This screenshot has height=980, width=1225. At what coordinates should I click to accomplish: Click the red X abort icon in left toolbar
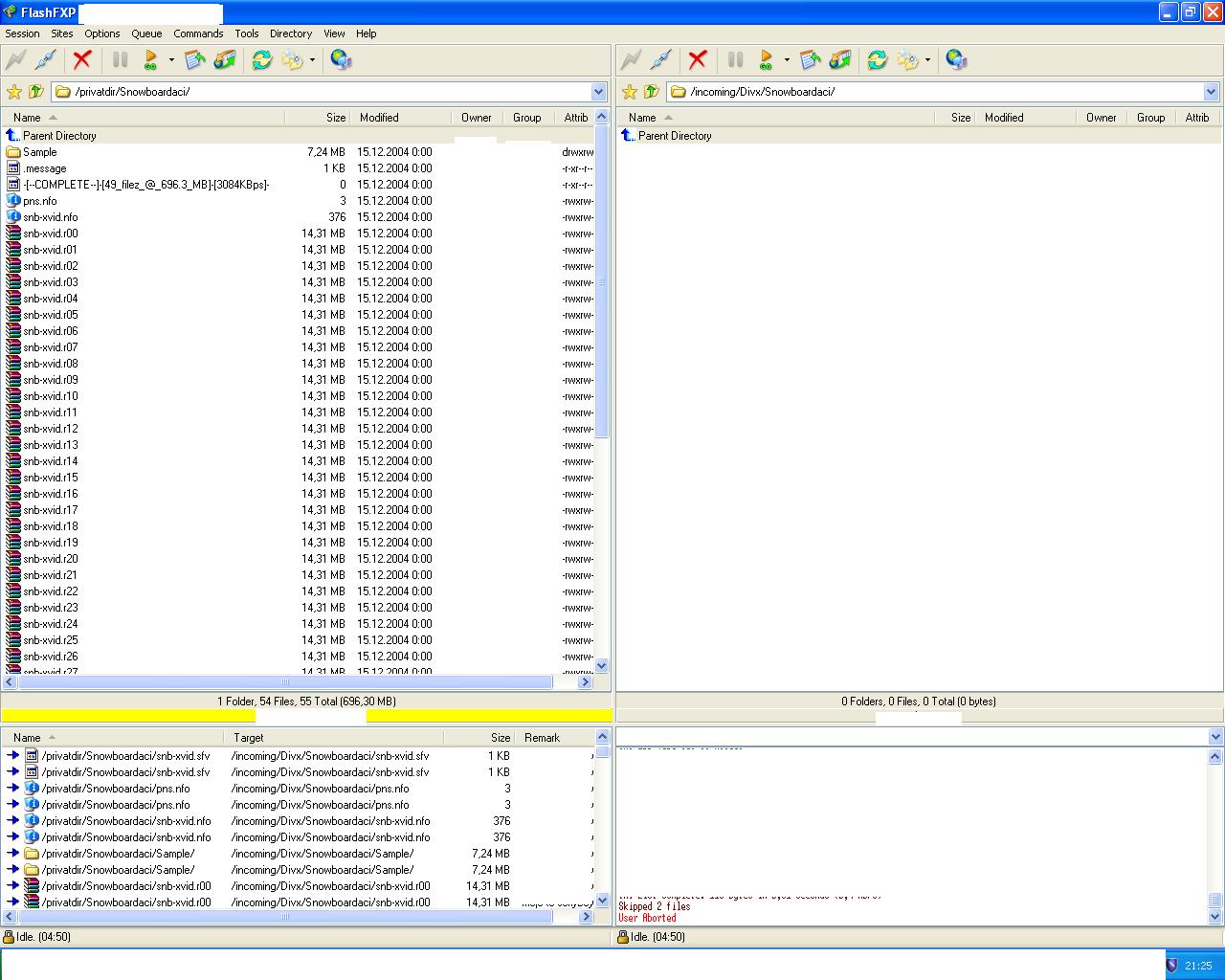pos(82,60)
